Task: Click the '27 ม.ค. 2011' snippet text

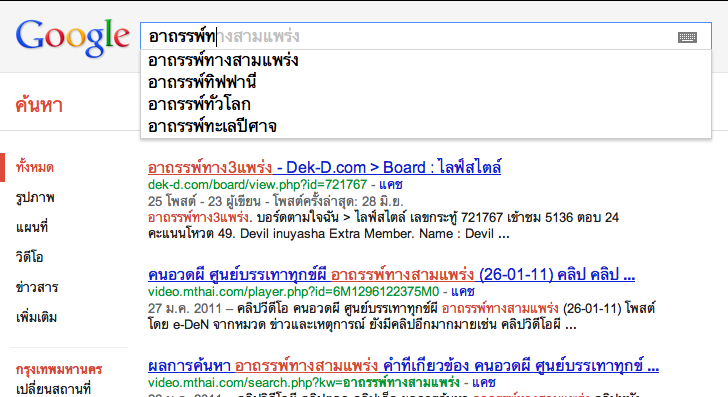Action: pos(185,308)
